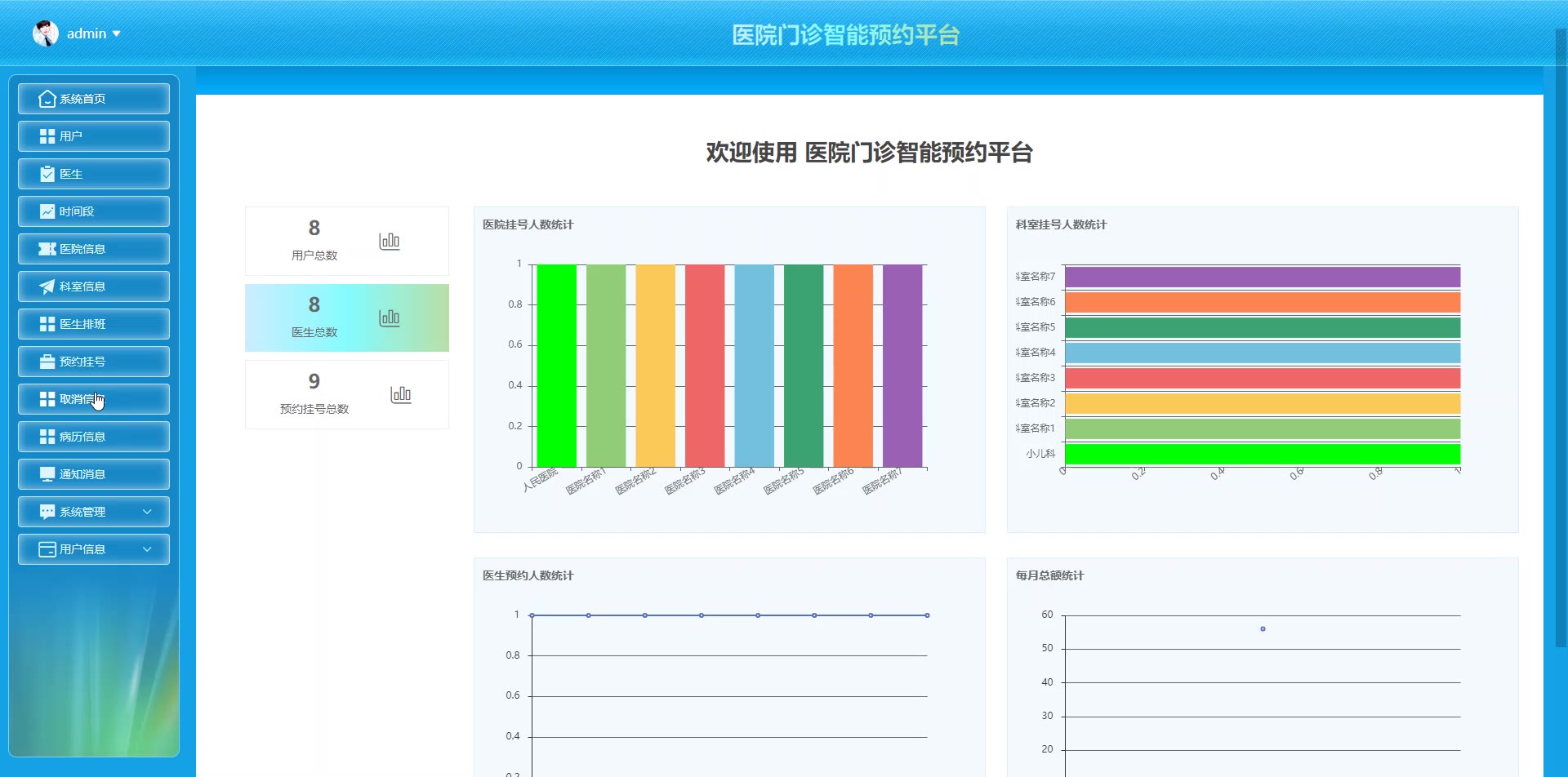The width and height of the screenshot is (1568, 777).
Task: Click the dark green 医院名称5 bar
Action: pos(804,366)
